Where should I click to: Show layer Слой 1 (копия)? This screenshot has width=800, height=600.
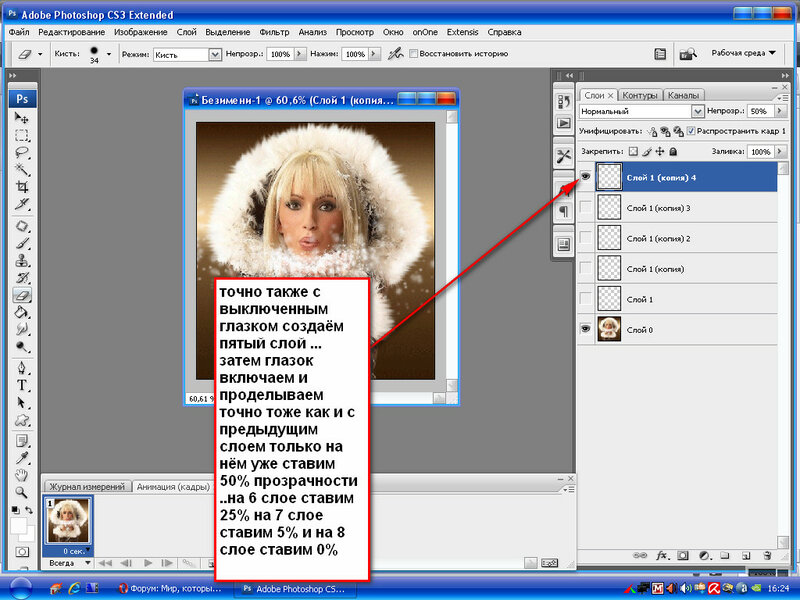tap(586, 268)
